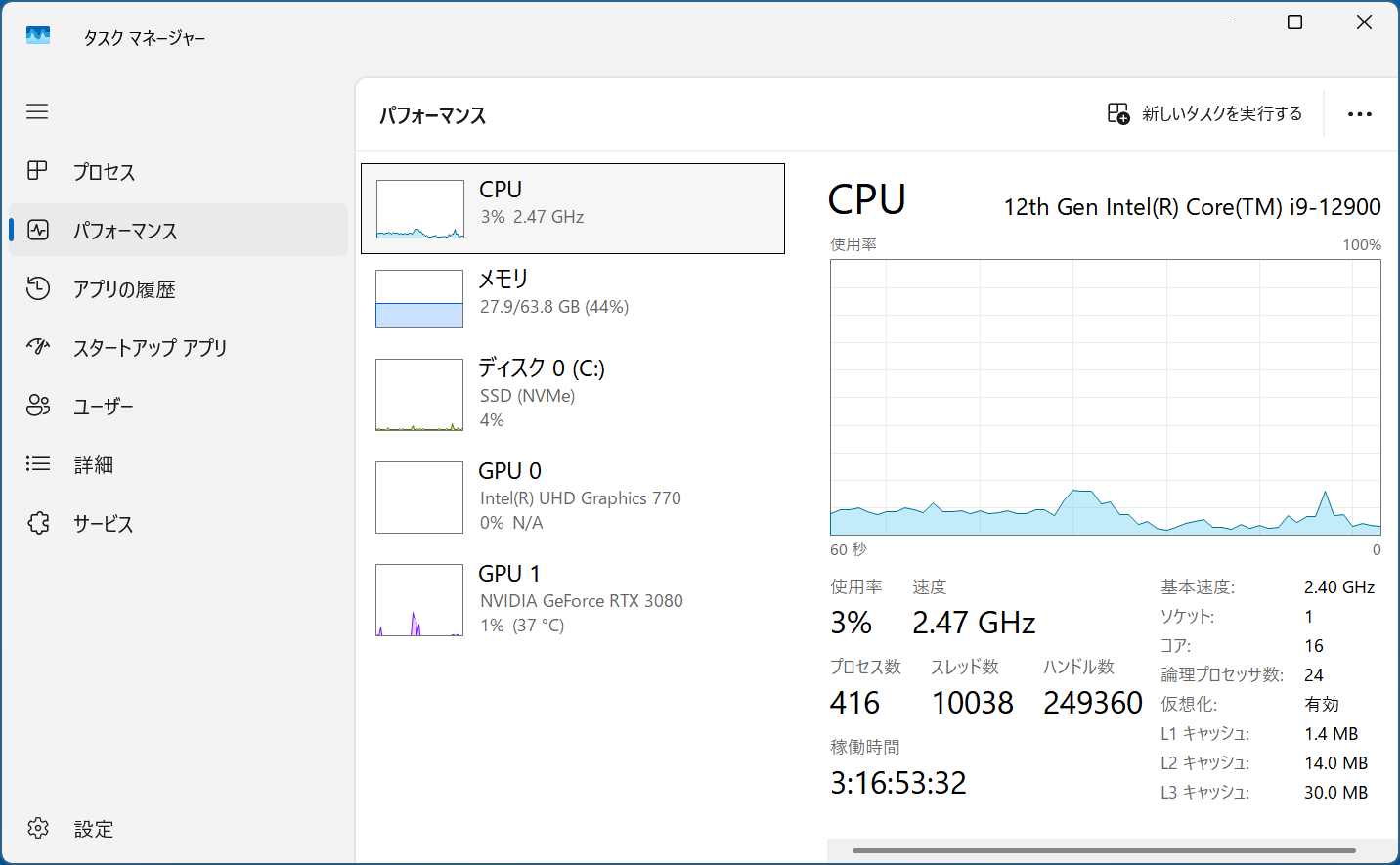Click the horizontal scrollbar below CPU details
The image size is (1400, 865).
[1104, 850]
